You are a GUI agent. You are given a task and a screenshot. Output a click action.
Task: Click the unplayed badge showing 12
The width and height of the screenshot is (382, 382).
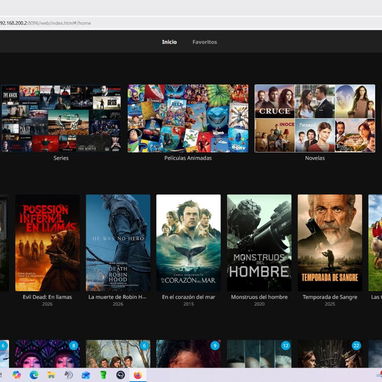click(285, 346)
